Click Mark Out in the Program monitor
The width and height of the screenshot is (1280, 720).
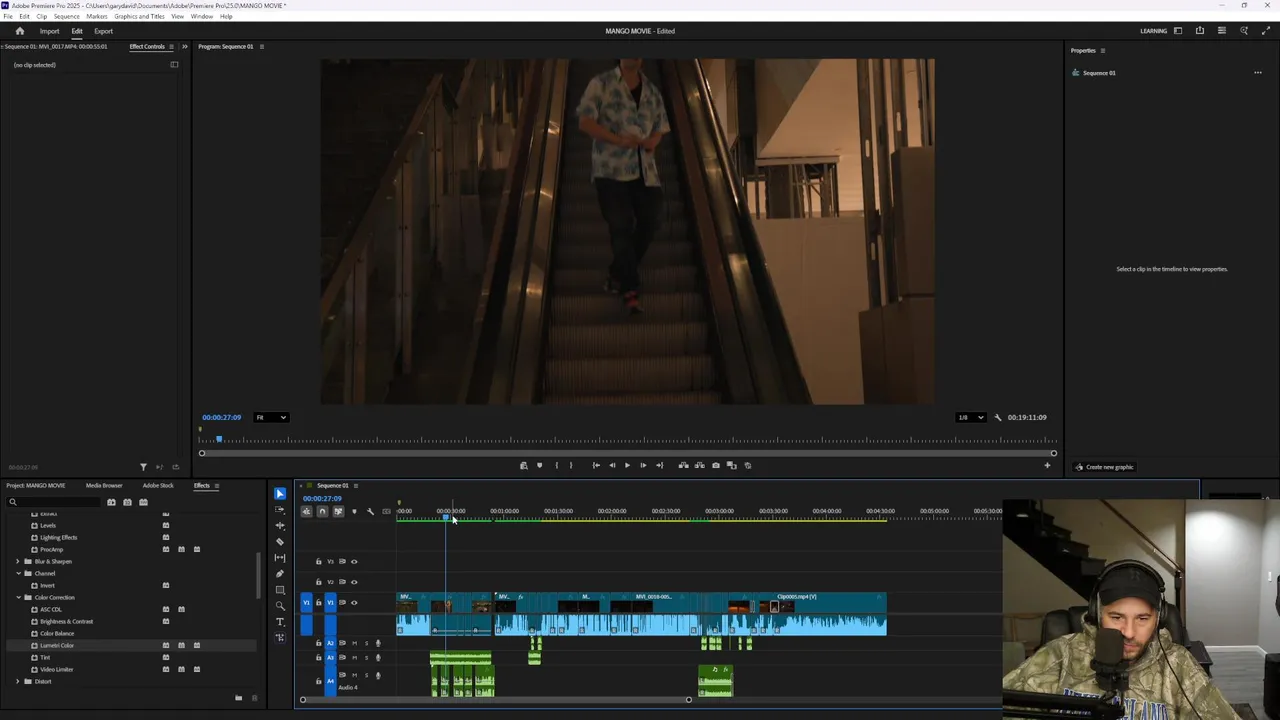(x=571, y=465)
